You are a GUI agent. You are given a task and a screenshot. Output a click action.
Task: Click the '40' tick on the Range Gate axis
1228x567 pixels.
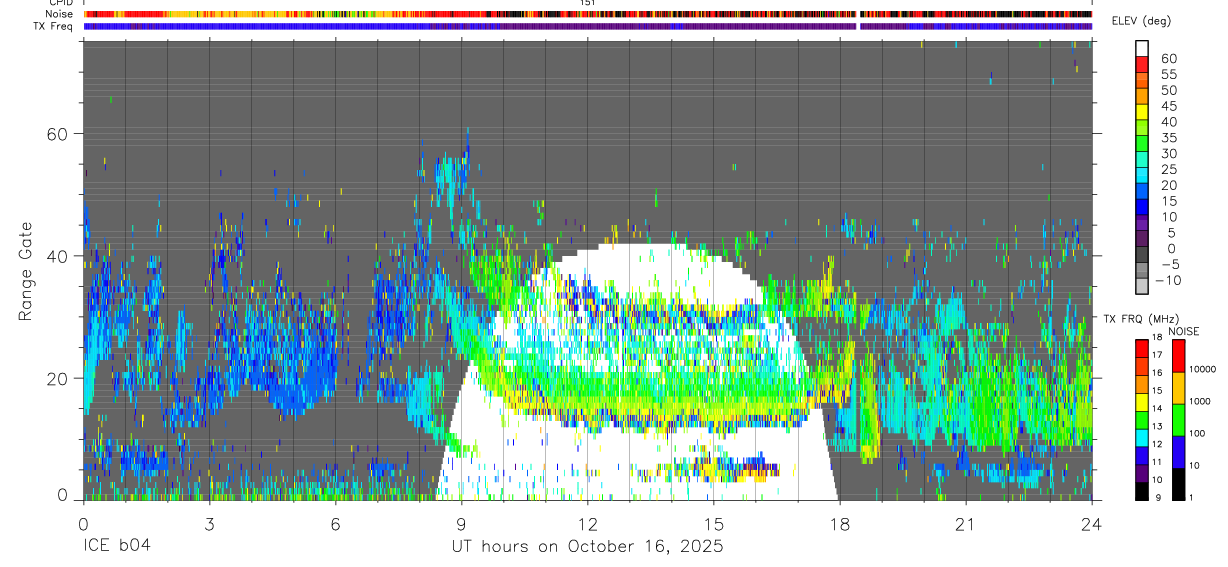58,256
